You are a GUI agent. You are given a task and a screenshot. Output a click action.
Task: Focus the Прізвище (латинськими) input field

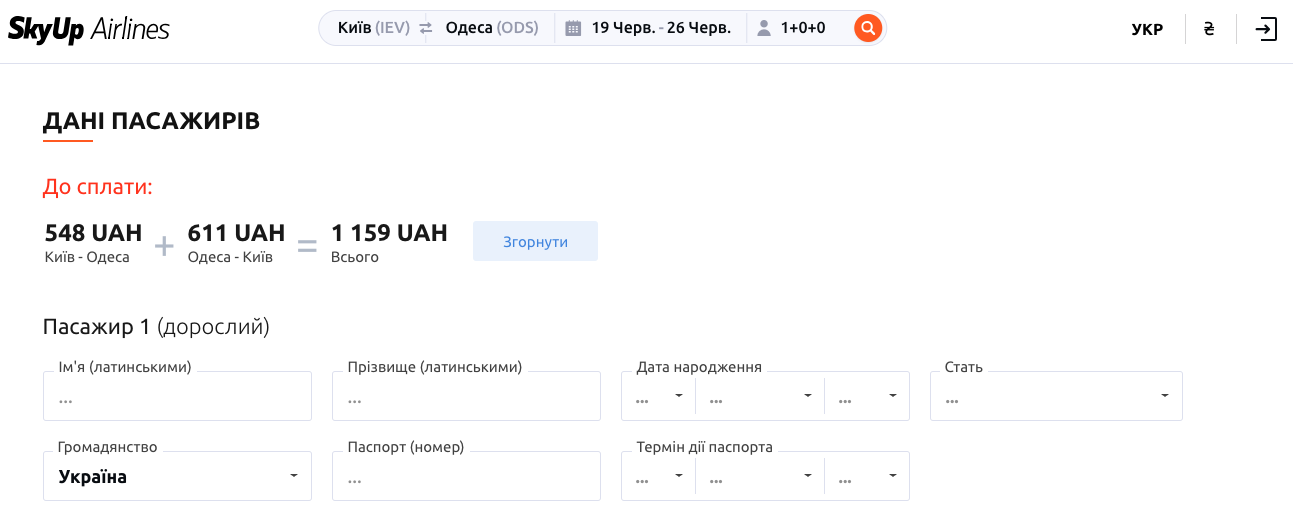pyautogui.click(x=466, y=398)
